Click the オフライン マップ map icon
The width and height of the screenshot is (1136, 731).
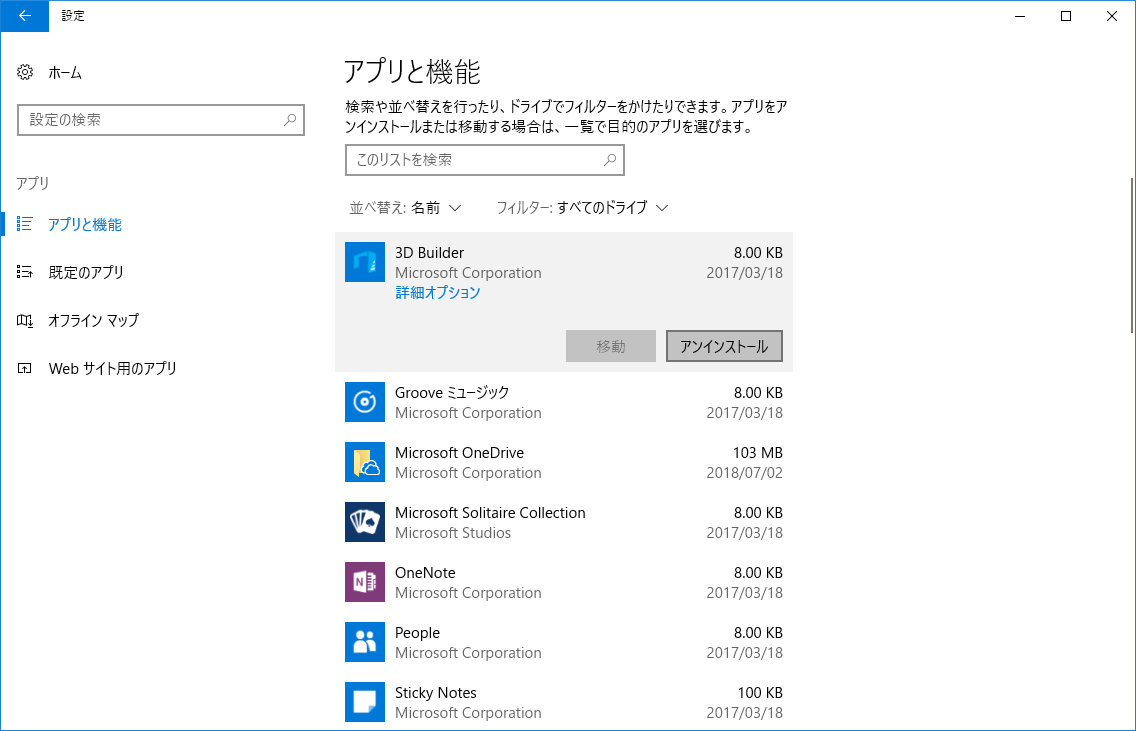coord(25,320)
